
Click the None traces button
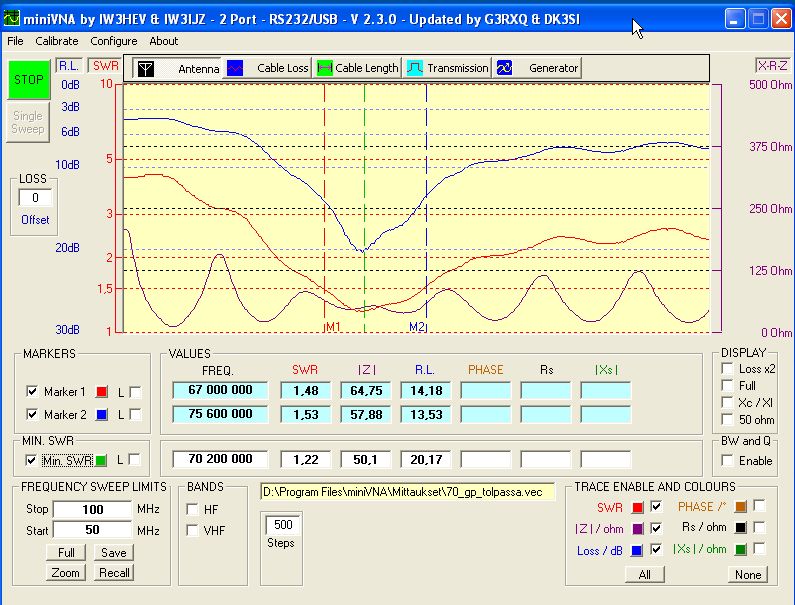coord(748,575)
